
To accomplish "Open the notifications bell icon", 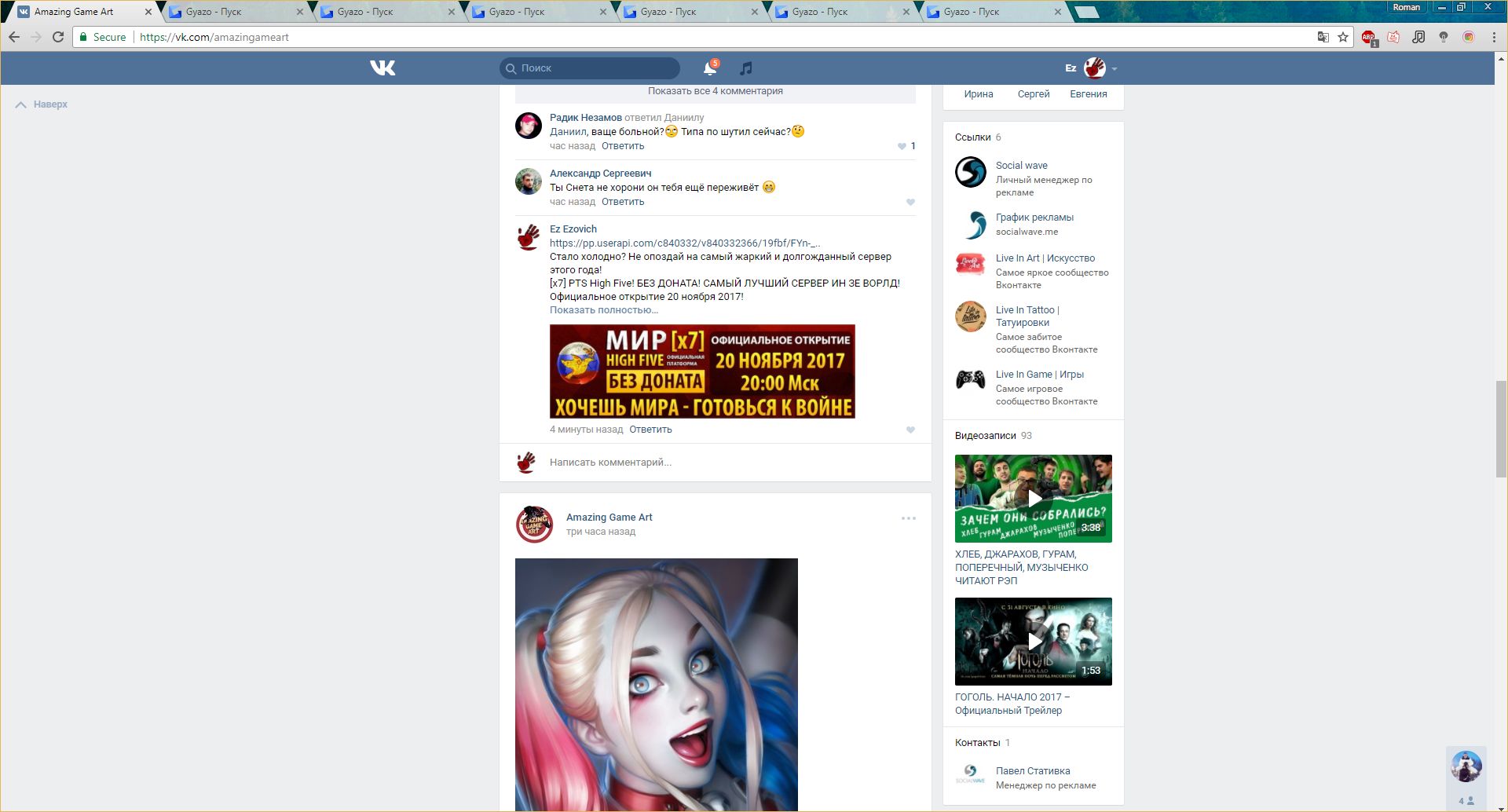I will 710,68.
